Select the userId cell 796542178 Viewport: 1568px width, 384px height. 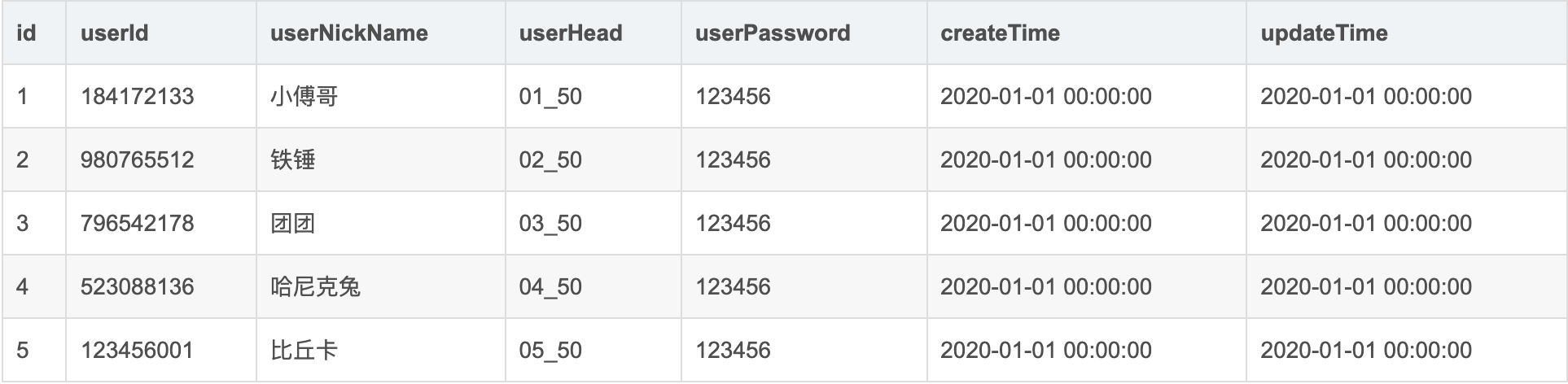click(x=138, y=223)
